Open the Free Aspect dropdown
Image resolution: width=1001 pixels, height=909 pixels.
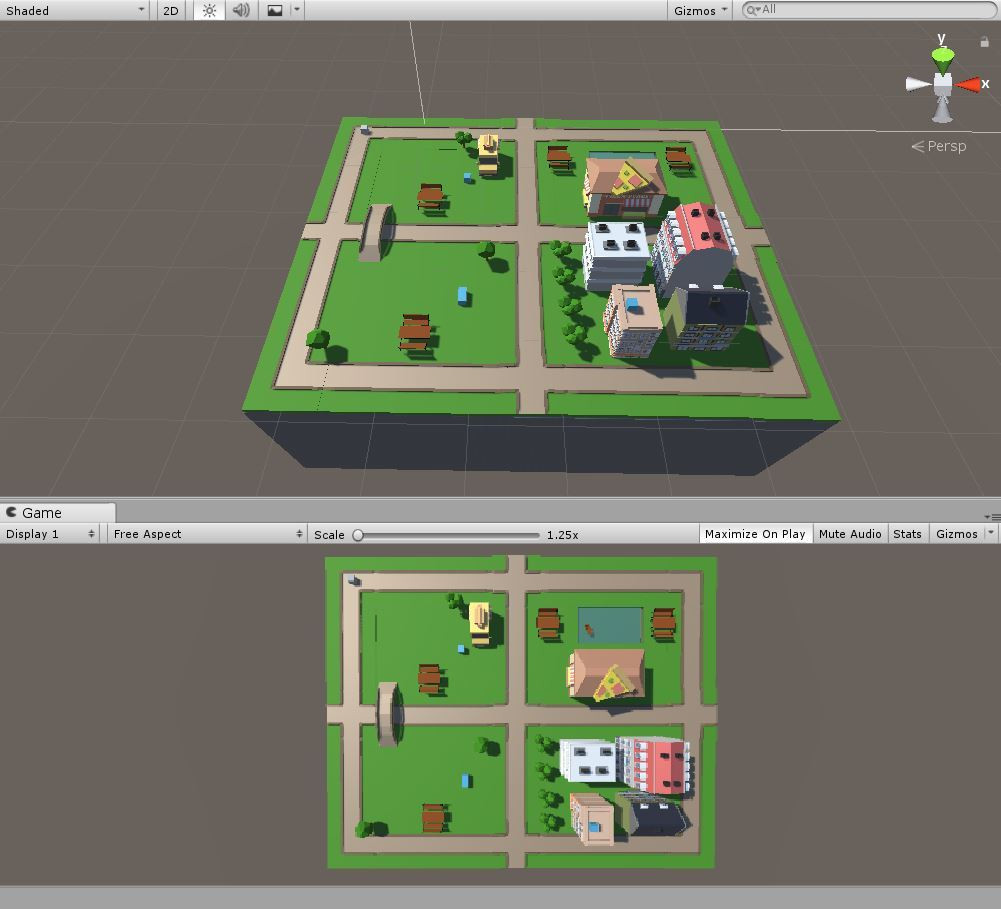207,534
